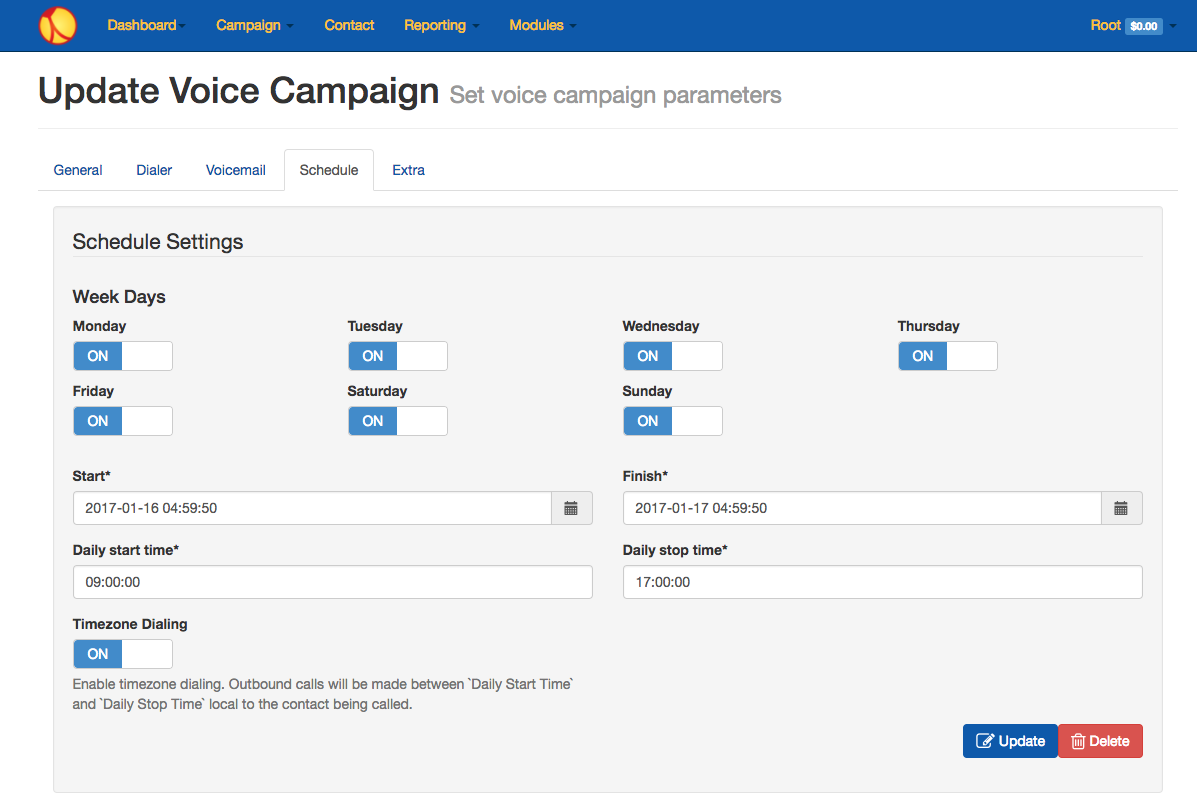This screenshot has height=810, width=1197.
Task: Turn off Timezone Dialing switch
Action: point(123,653)
